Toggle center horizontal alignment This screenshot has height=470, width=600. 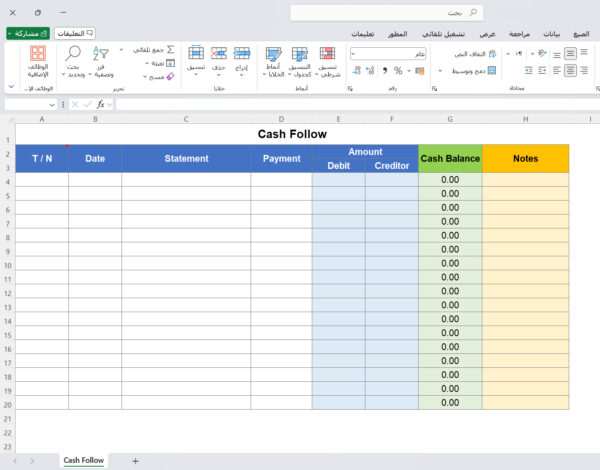(x=570, y=71)
